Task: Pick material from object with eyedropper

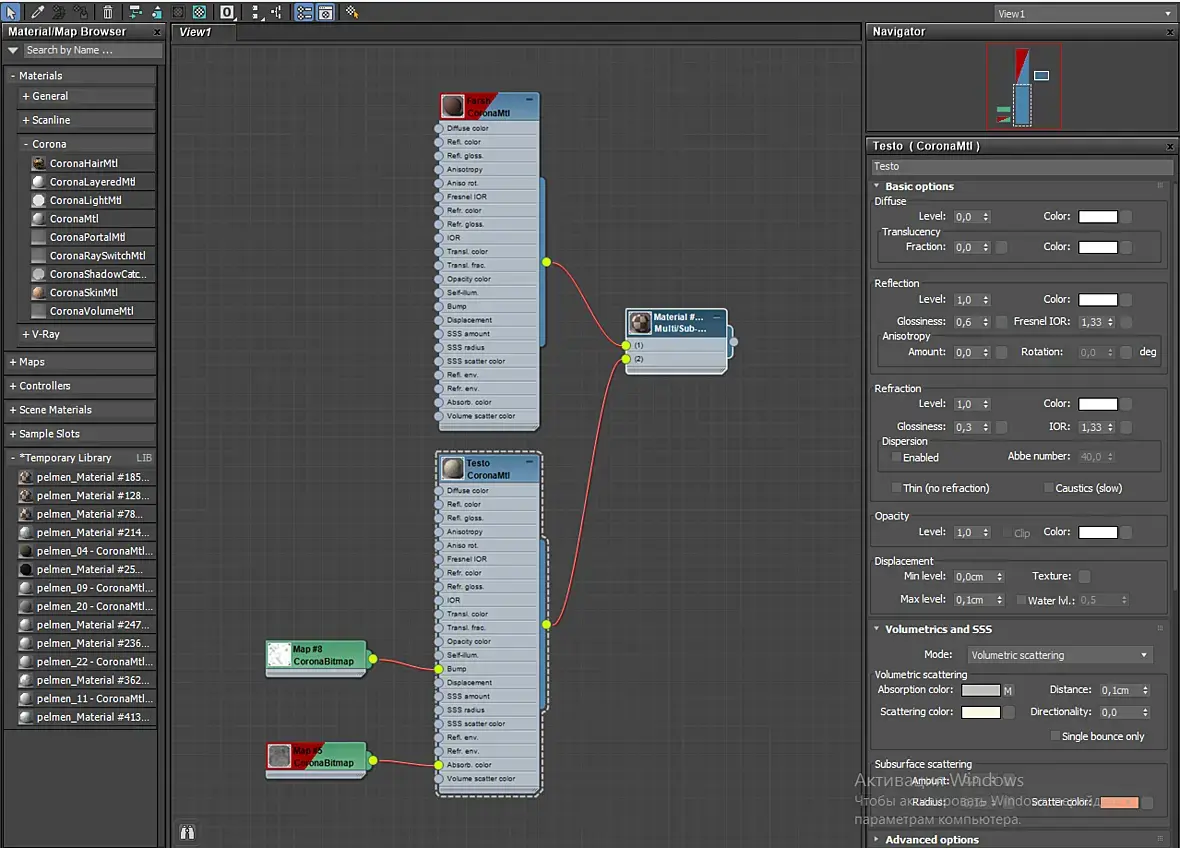Action: [37, 12]
